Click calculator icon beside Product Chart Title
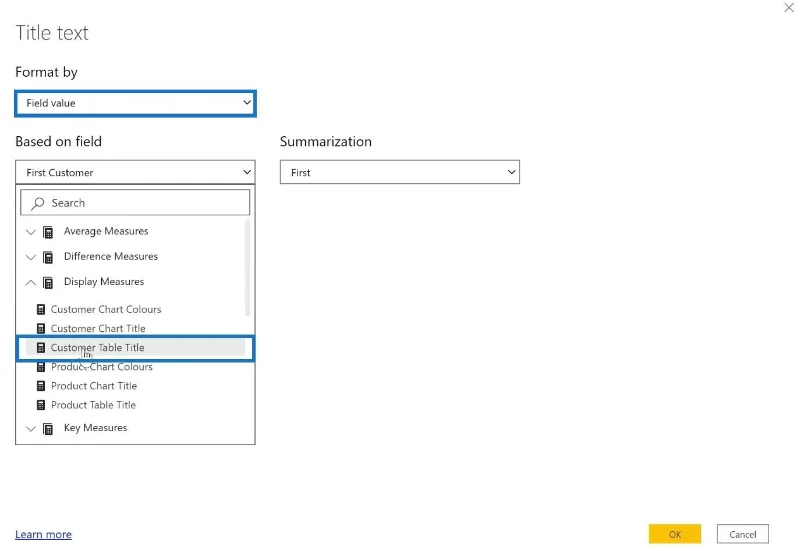 tap(41, 386)
